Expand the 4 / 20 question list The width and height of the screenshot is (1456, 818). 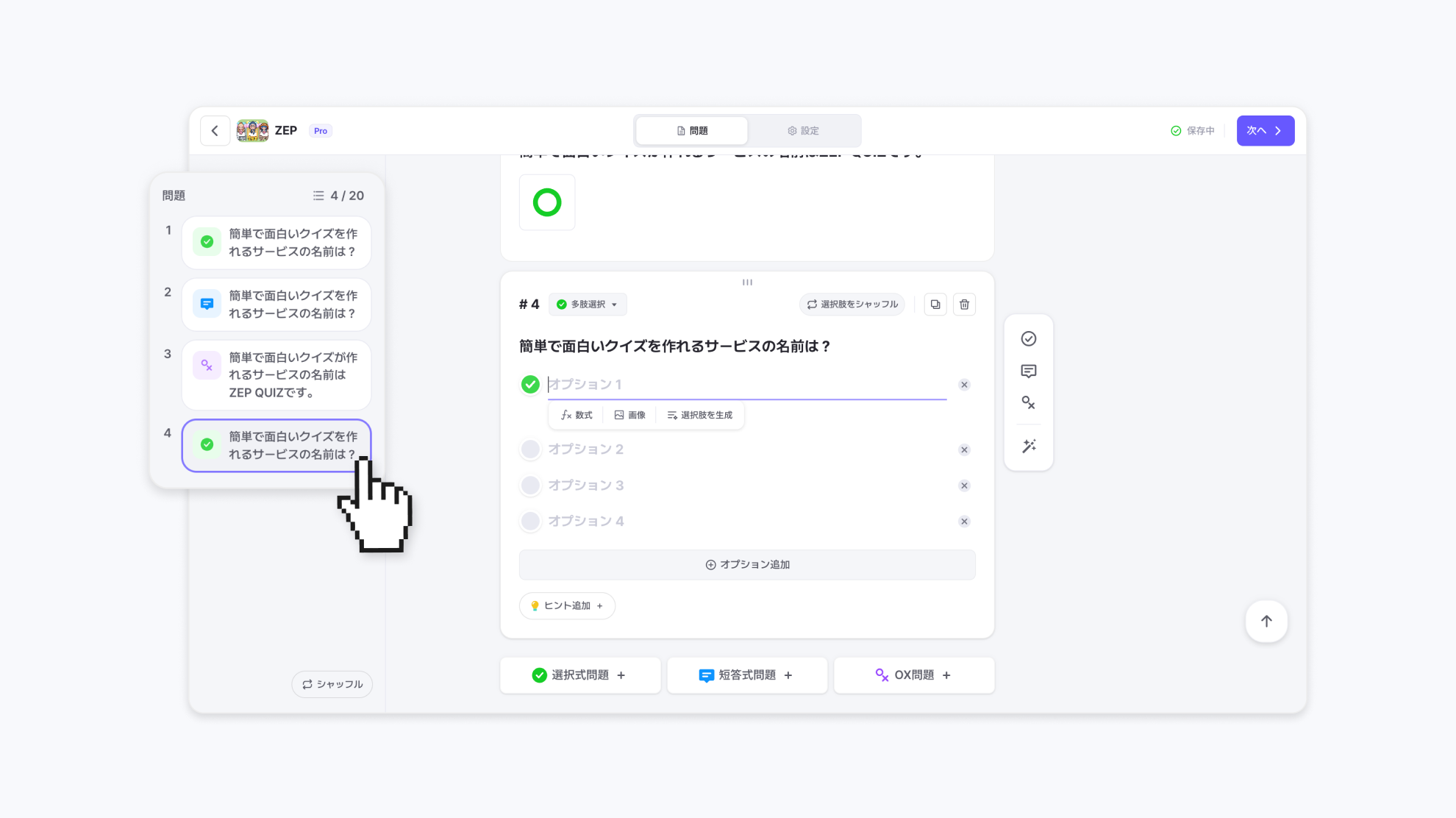(338, 196)
